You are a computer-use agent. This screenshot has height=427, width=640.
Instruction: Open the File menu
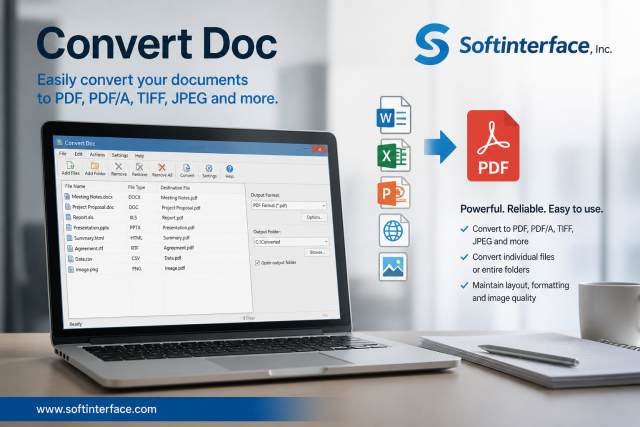[x=62, y=153]
